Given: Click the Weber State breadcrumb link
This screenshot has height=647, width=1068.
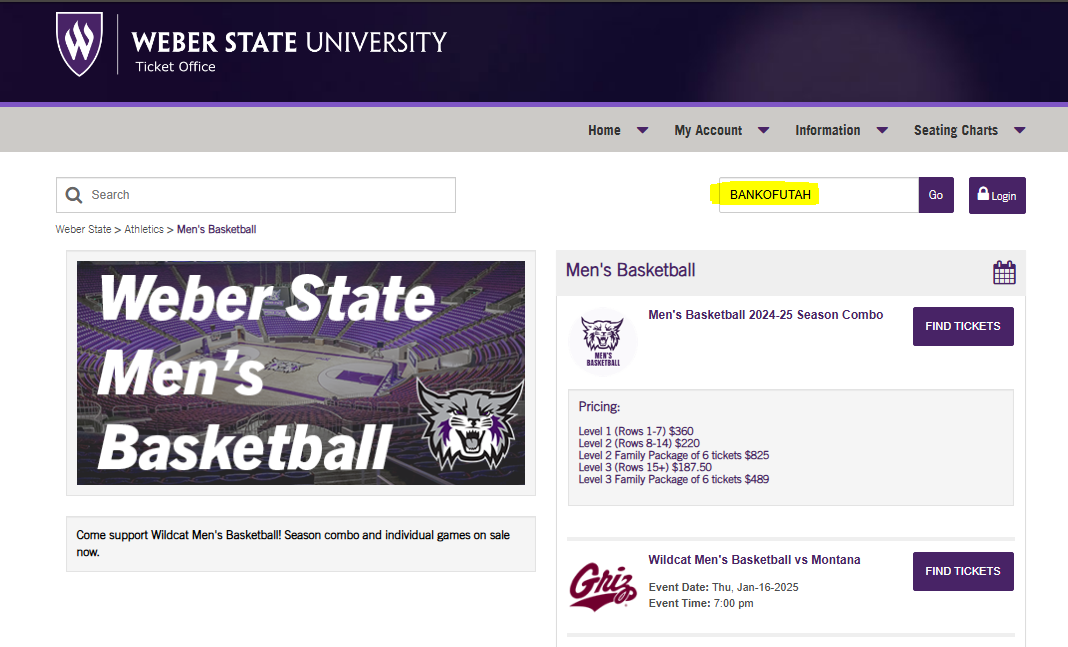Looking at the screenshot, I should coord(83,230).
